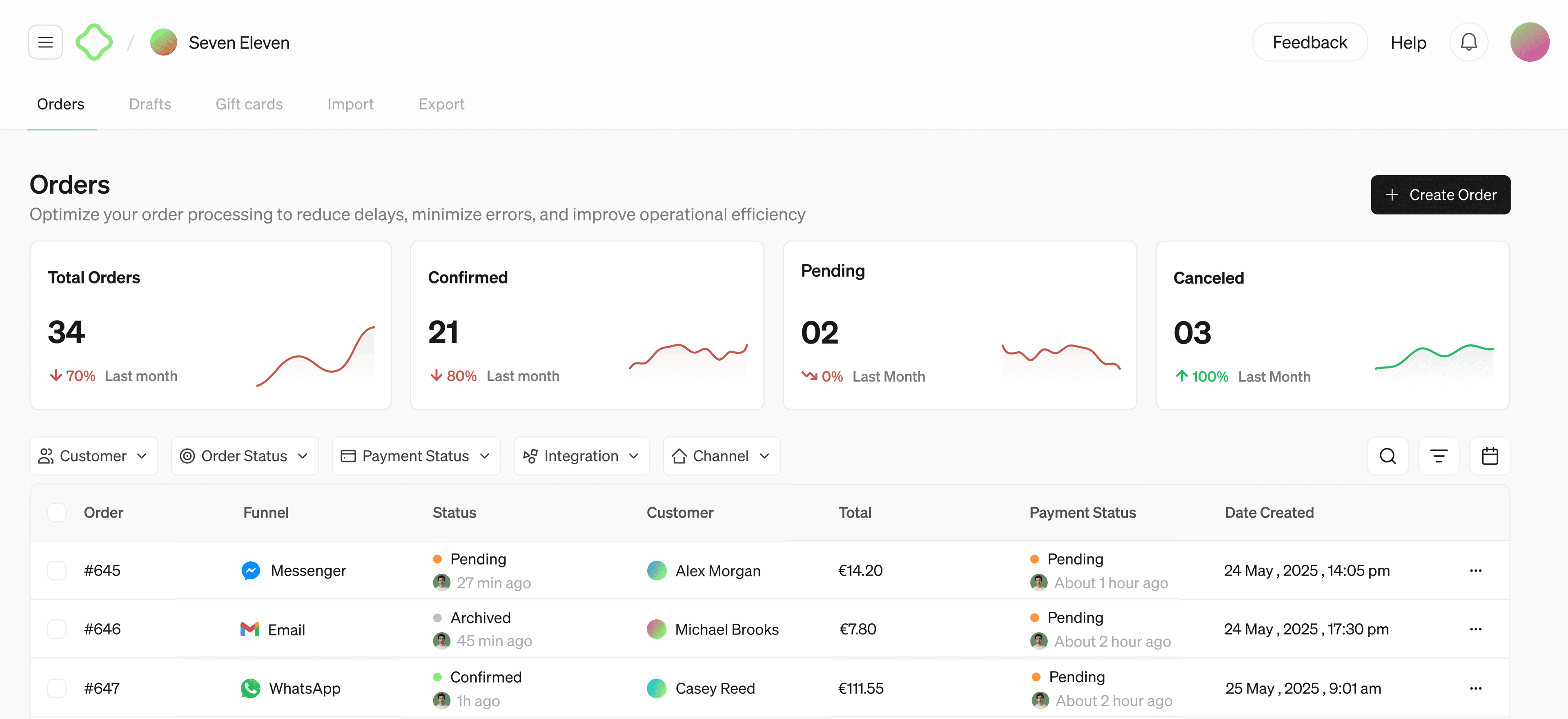Open more options for order #647
Viewport: 1568px width, 719px height.
pyautogui.click(x=1475, y=688)
